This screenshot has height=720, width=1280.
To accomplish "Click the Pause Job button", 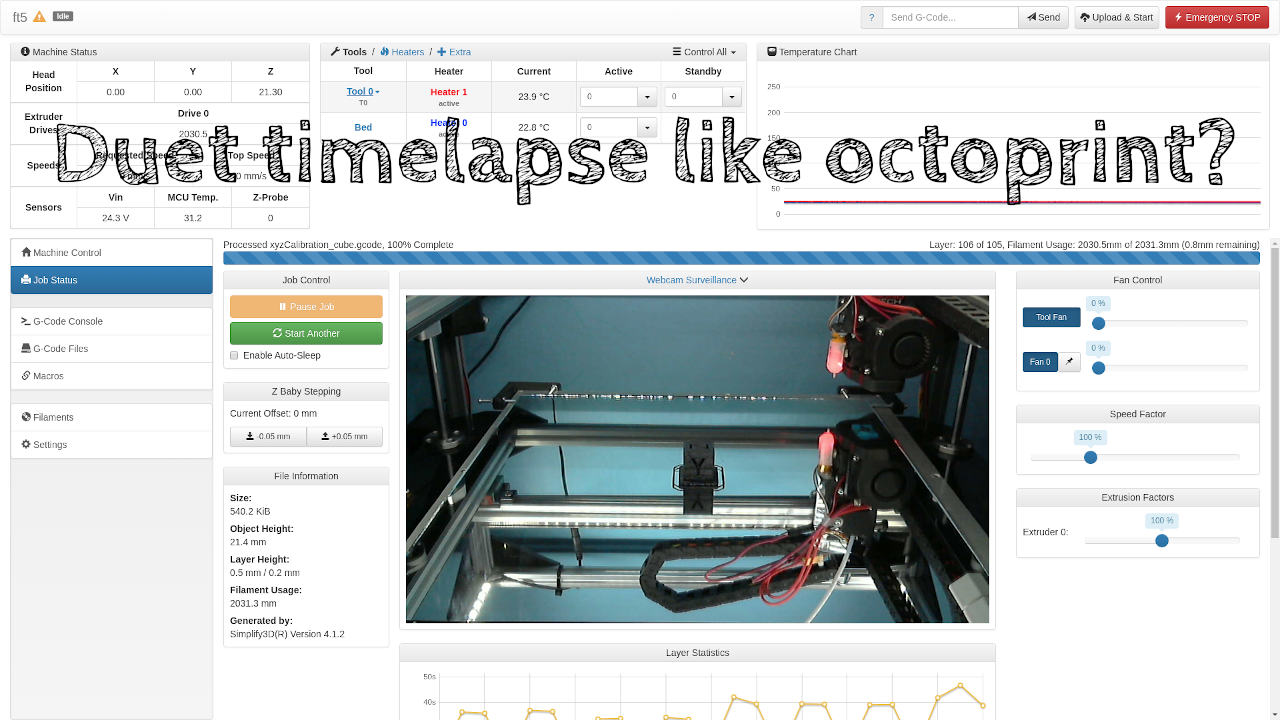I will pos(306,307).
